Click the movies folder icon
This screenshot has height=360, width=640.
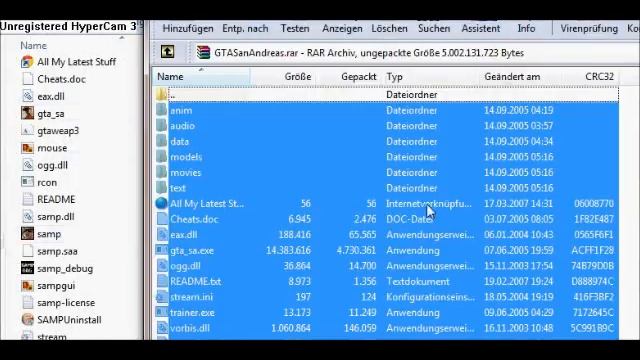(162, 172)
